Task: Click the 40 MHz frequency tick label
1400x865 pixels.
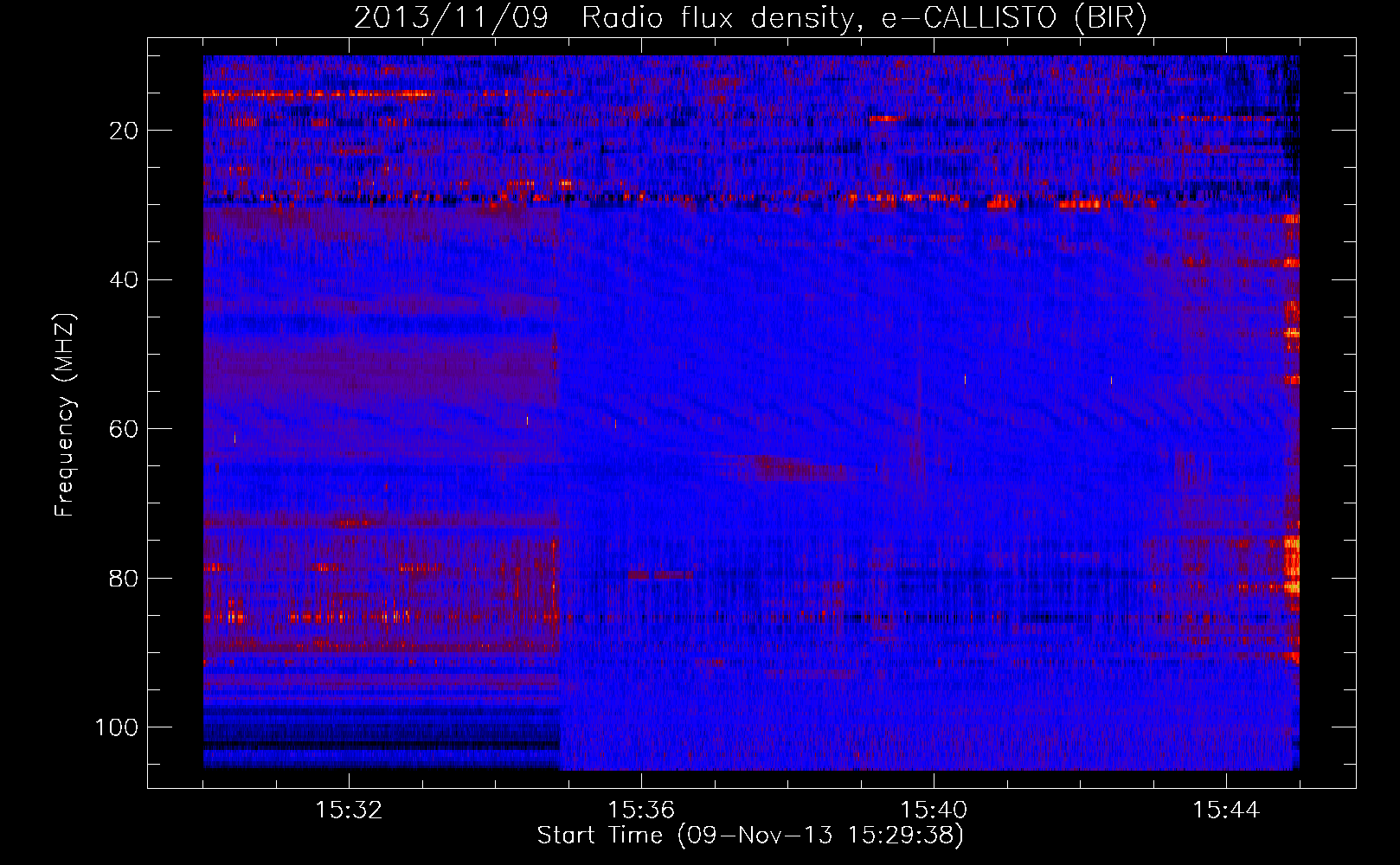Action: pyautogui.click(x=124, y=280)
